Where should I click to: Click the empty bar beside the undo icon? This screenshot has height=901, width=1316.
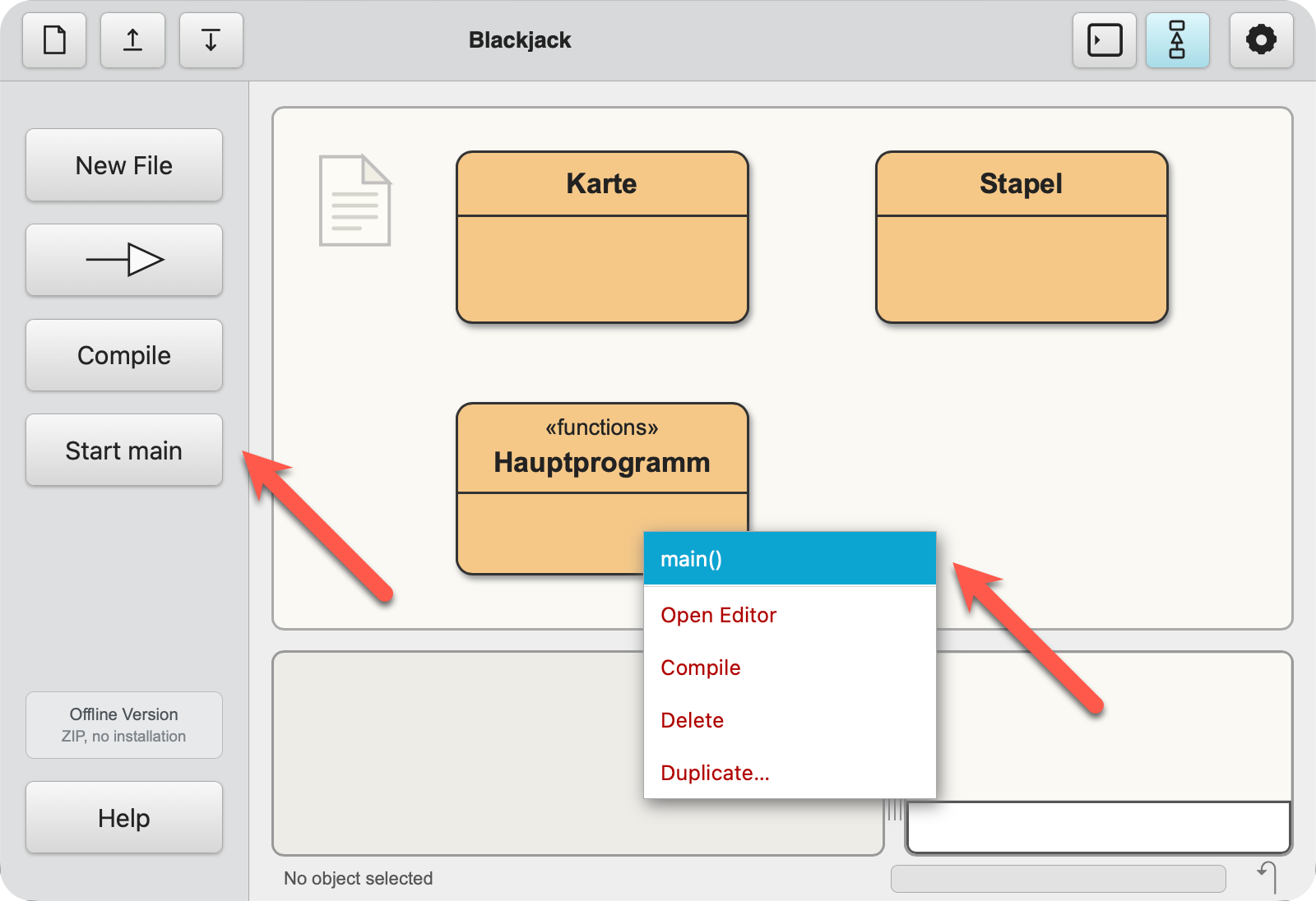[x=1059, y=878]
